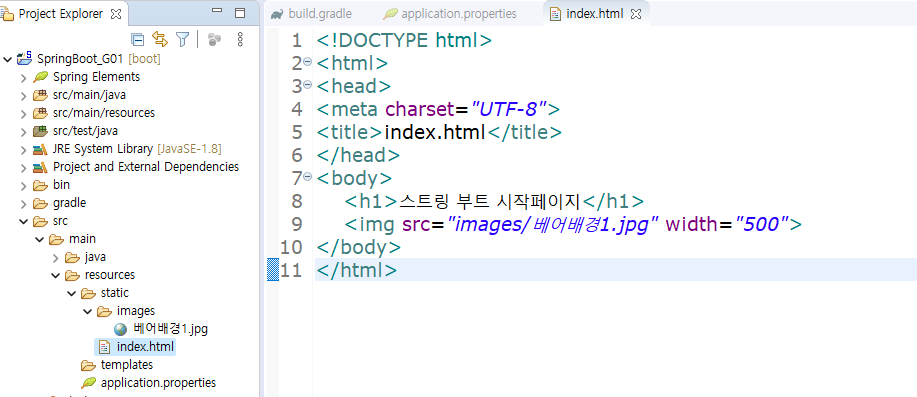
Task: Click the images folder icon
Action: coord(104,311)
